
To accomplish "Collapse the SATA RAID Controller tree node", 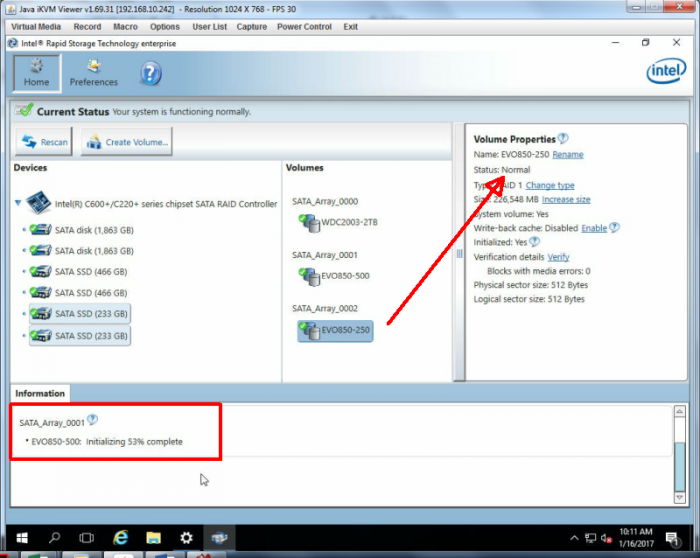I will click(x=18, y=203).
